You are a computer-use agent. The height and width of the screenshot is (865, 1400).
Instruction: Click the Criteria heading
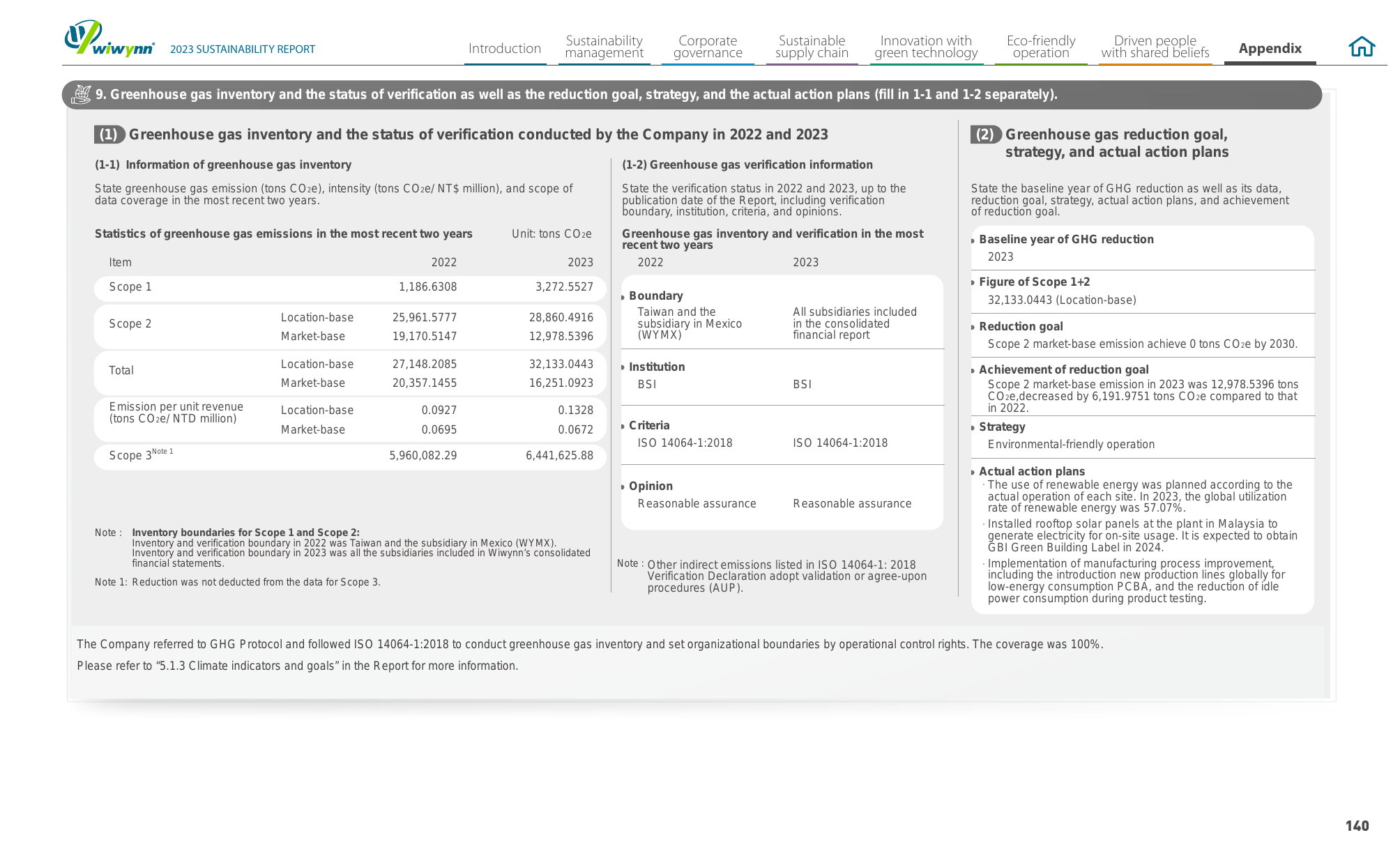point(649,425)
